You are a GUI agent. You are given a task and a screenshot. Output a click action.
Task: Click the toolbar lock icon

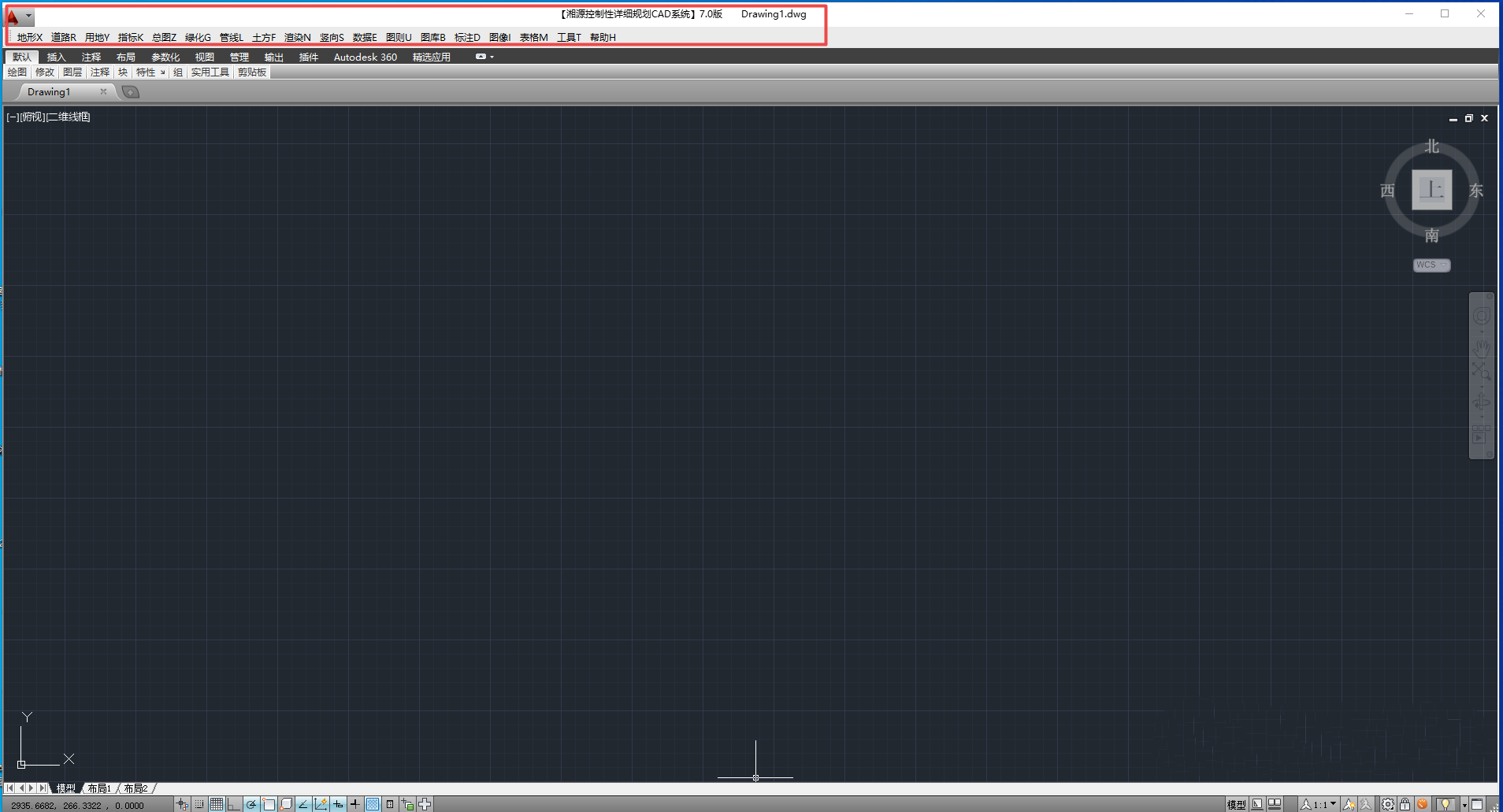[1405, 804]
